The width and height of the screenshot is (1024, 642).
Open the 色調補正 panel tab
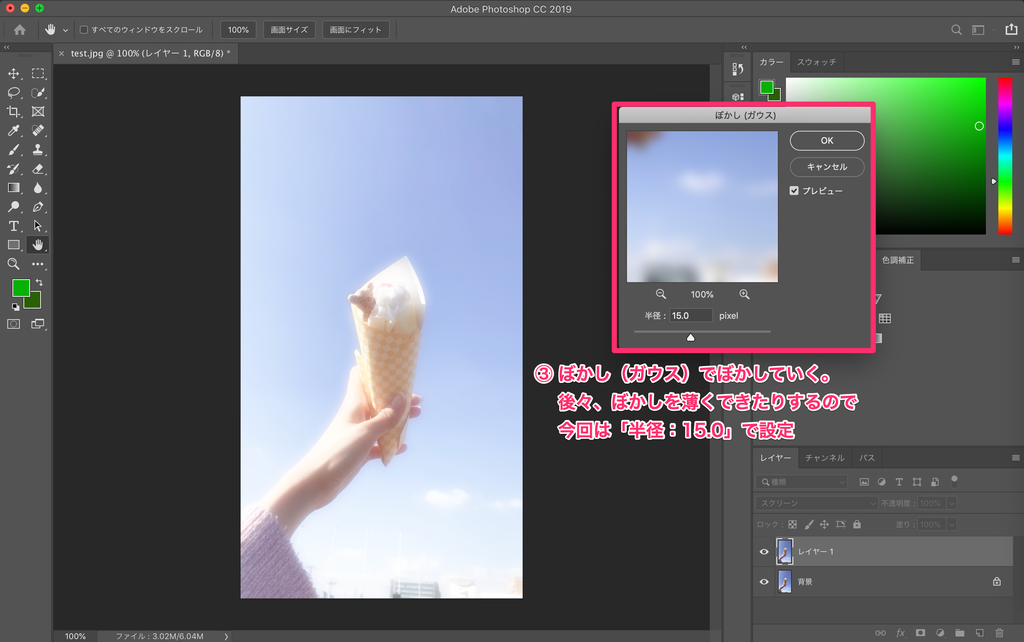point(898,260)
